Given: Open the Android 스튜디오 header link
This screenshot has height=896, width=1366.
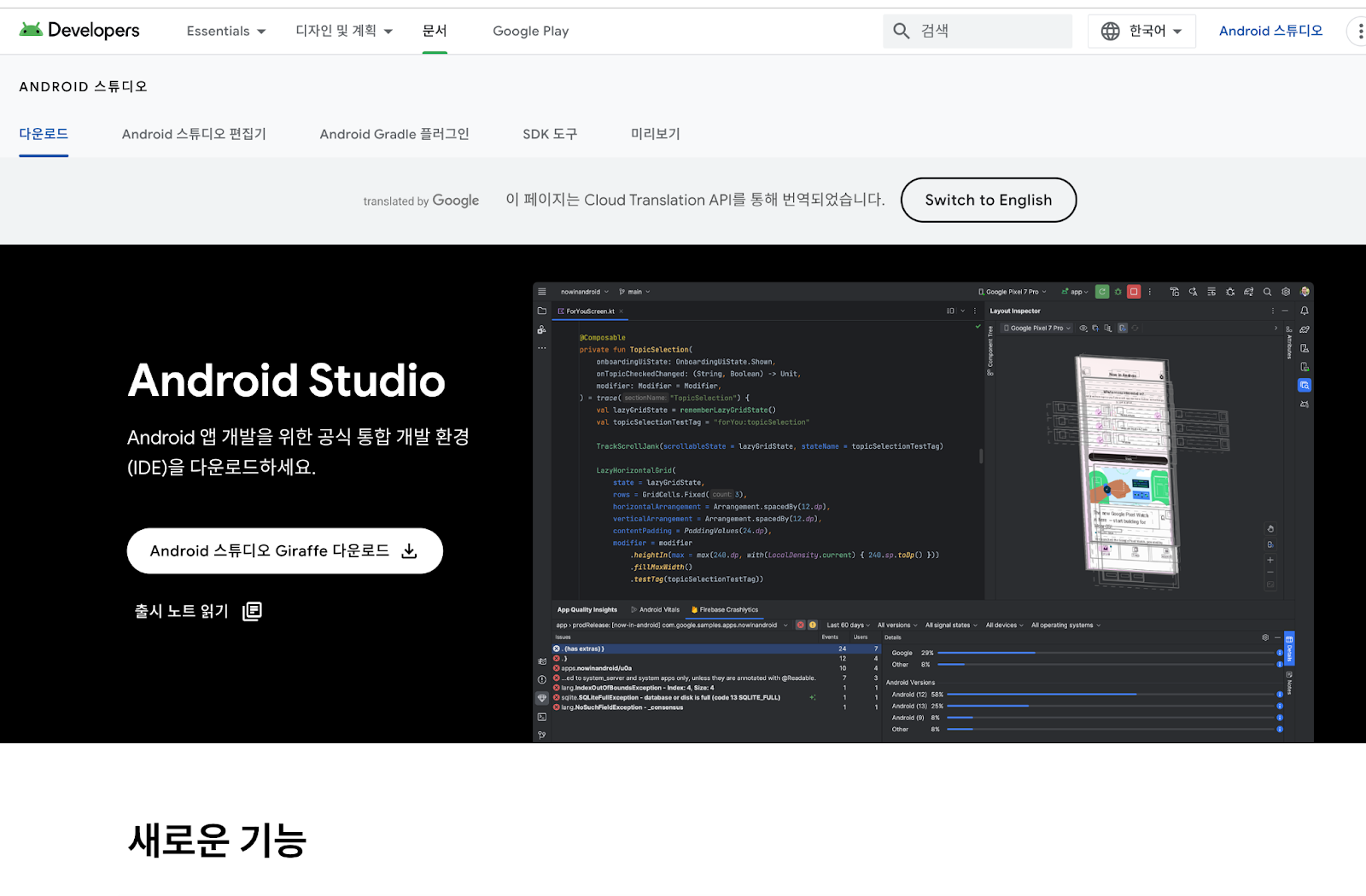Looking at the screenshot, I should [x=1270, y=31].
